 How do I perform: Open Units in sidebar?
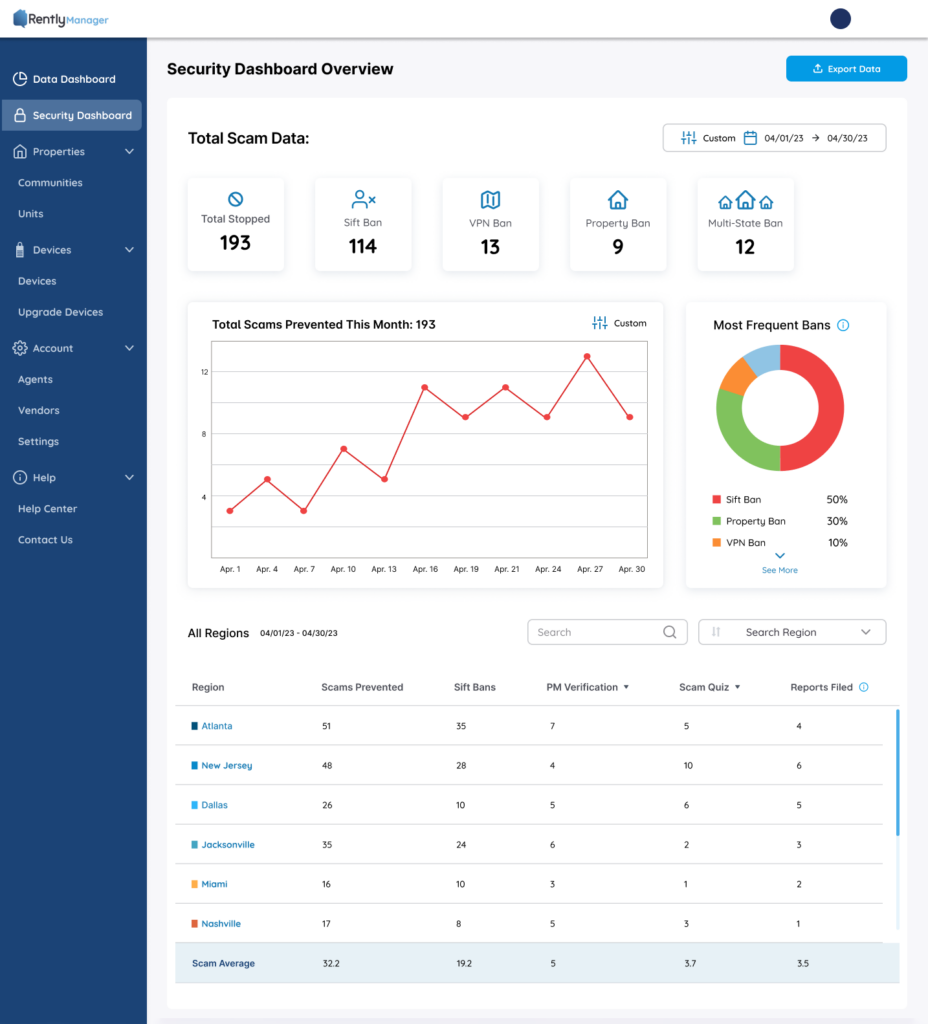pos(31,214)
